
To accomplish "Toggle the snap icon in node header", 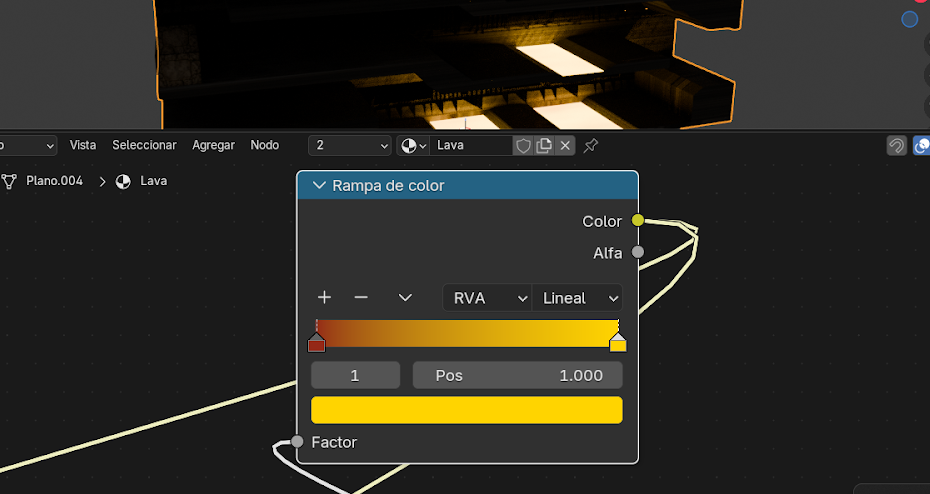I will tap(897, 145).
